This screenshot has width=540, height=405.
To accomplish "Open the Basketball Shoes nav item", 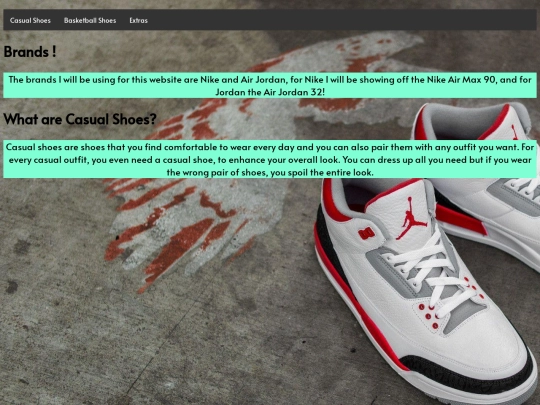I will pos(90,20).
